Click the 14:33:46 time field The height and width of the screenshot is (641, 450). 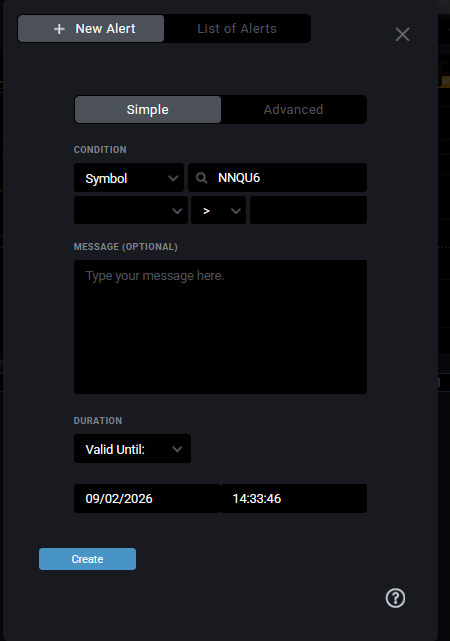[294, 499]
